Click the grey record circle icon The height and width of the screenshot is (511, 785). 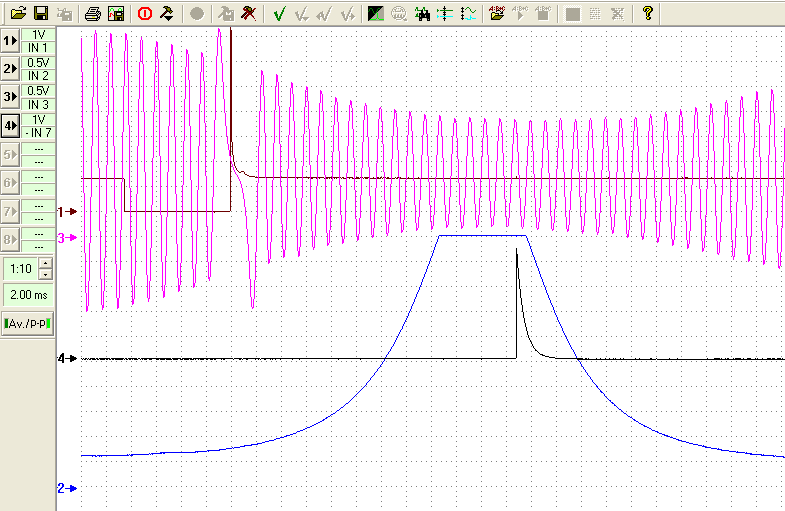197,14
